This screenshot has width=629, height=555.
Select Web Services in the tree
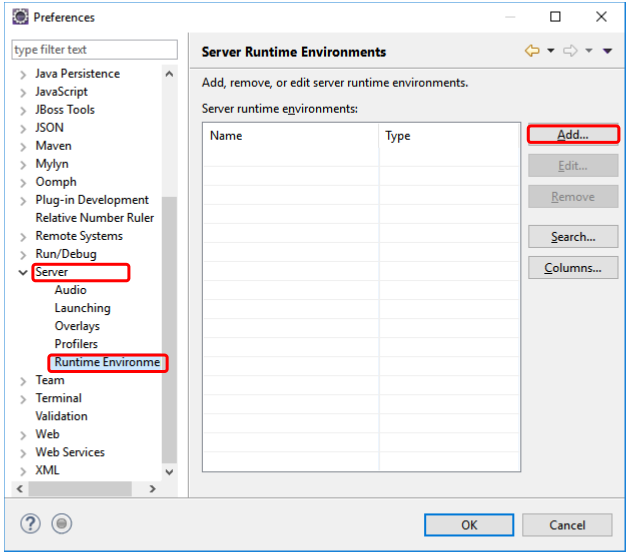[x=70, y=452]
